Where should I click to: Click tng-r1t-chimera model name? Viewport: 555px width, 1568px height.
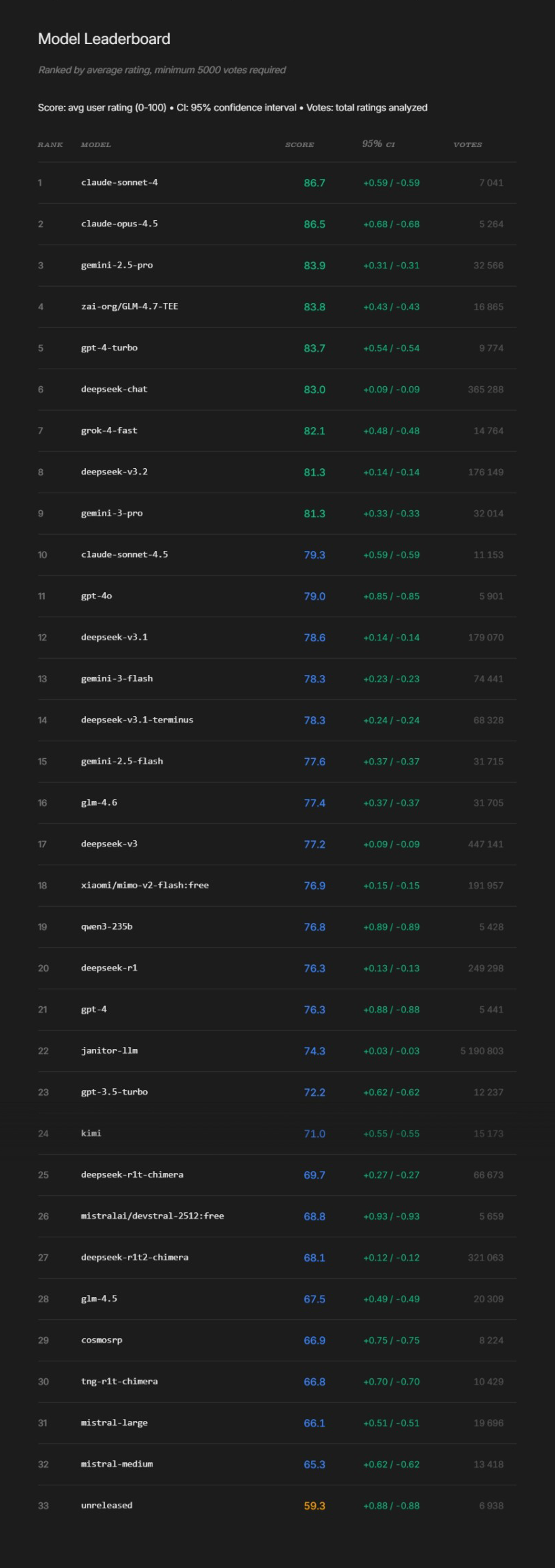(119, 1381)
